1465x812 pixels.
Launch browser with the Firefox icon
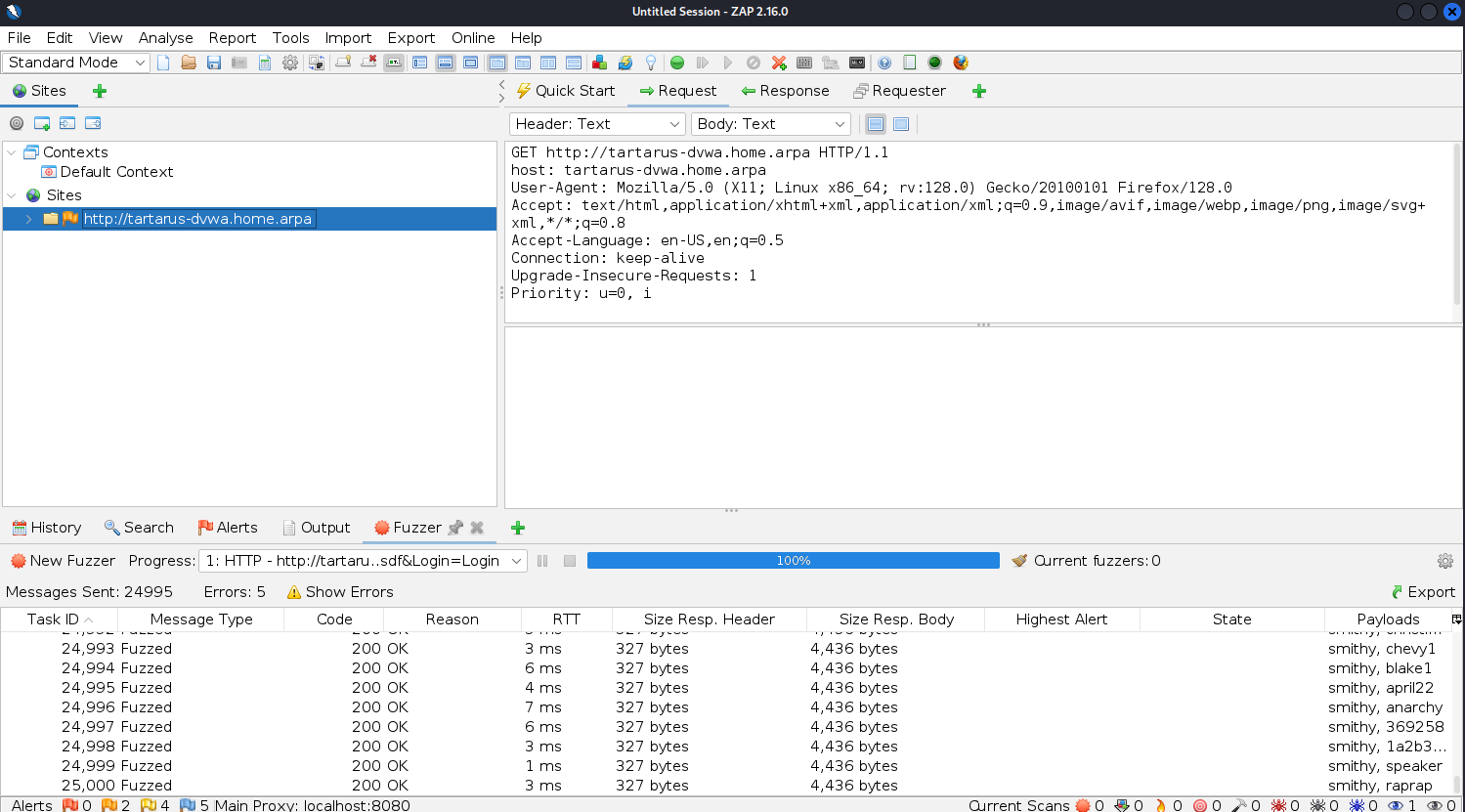click(961, 63)
